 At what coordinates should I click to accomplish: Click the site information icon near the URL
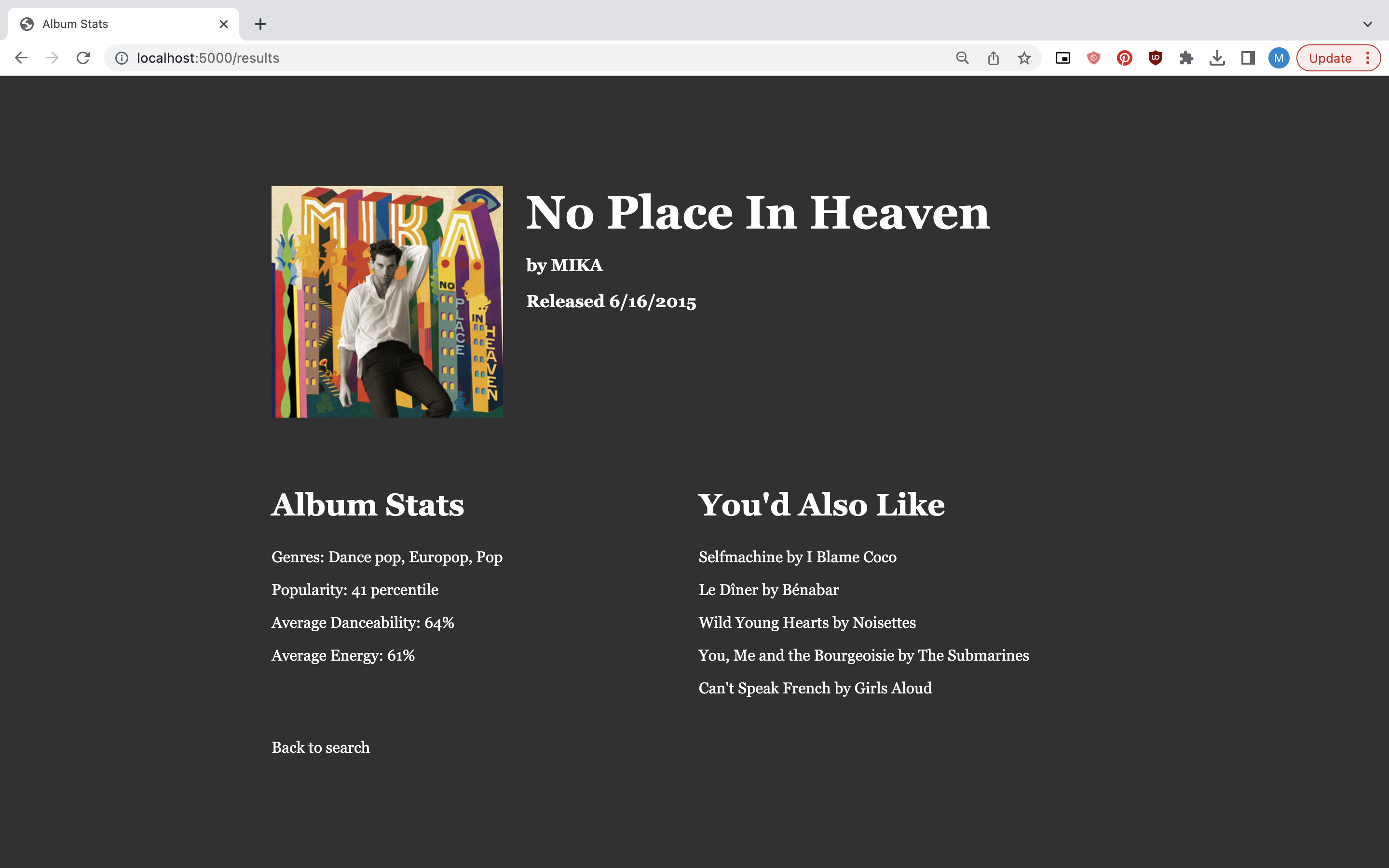click(x=122, y=57)
